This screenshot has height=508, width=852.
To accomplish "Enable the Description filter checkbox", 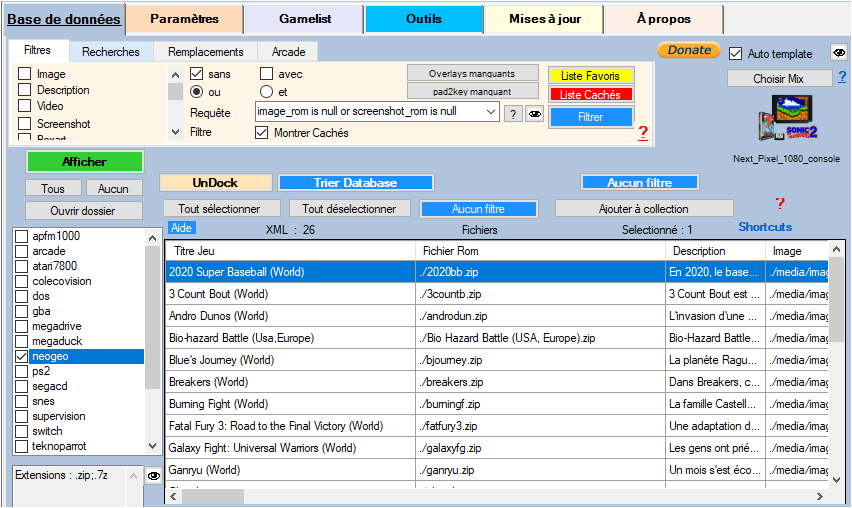I will point(25,90).
